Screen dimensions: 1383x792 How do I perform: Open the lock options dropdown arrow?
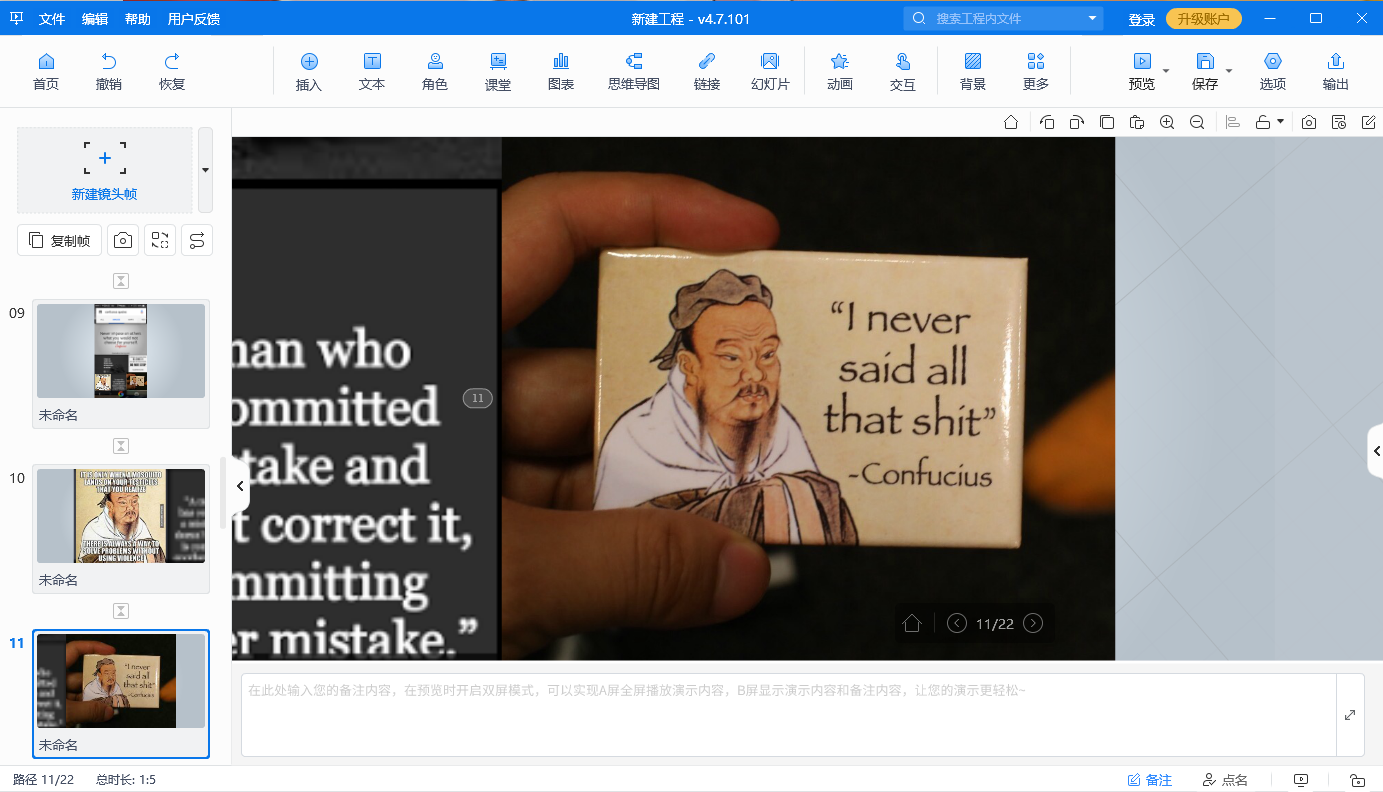point(1280,122)
